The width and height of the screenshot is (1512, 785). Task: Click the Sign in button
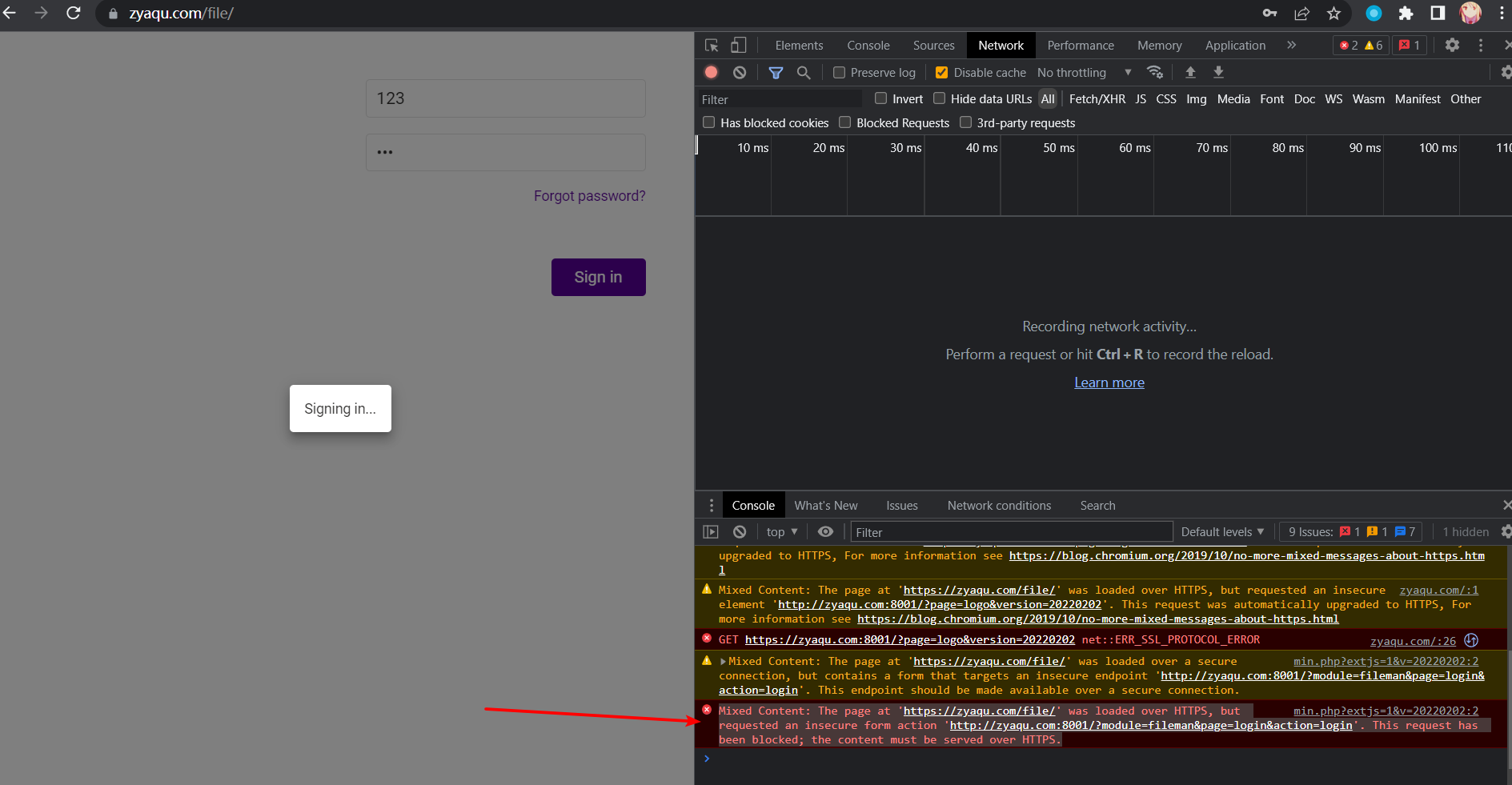[x=598, y=277]
